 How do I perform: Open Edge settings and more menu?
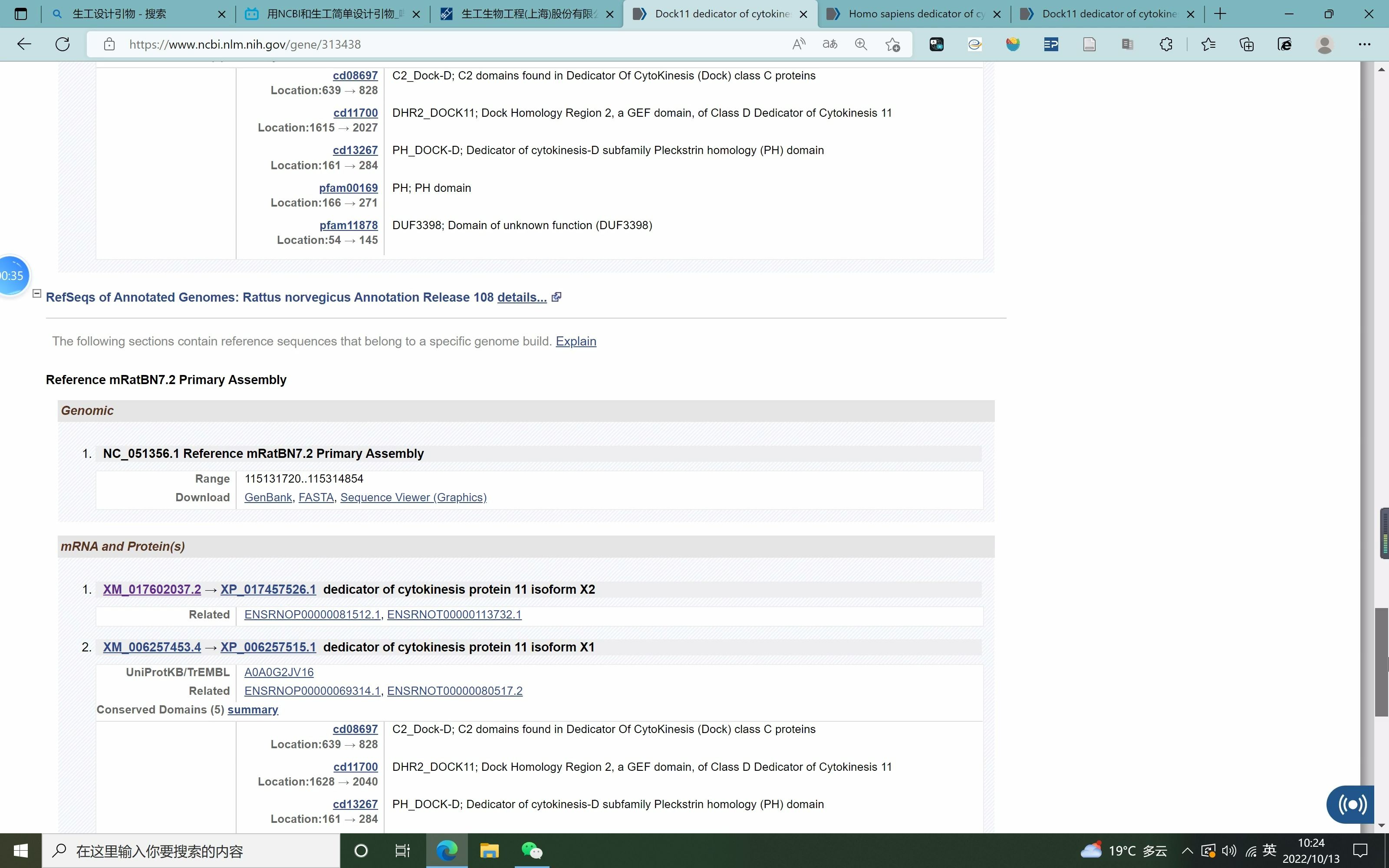[x=1365, y=44]
